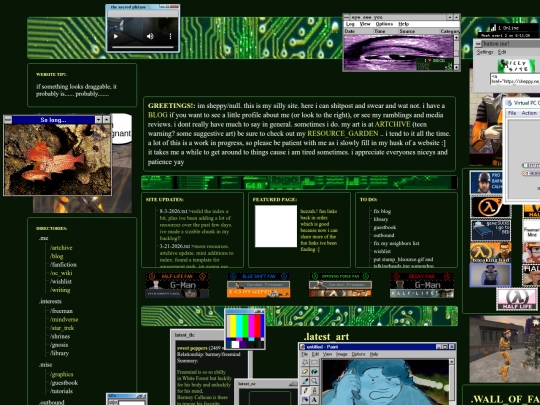540x405 pixels.
Task: Select the color picker eyedropper in Paint
Action: pyautogui.click(x=305, y=381)
